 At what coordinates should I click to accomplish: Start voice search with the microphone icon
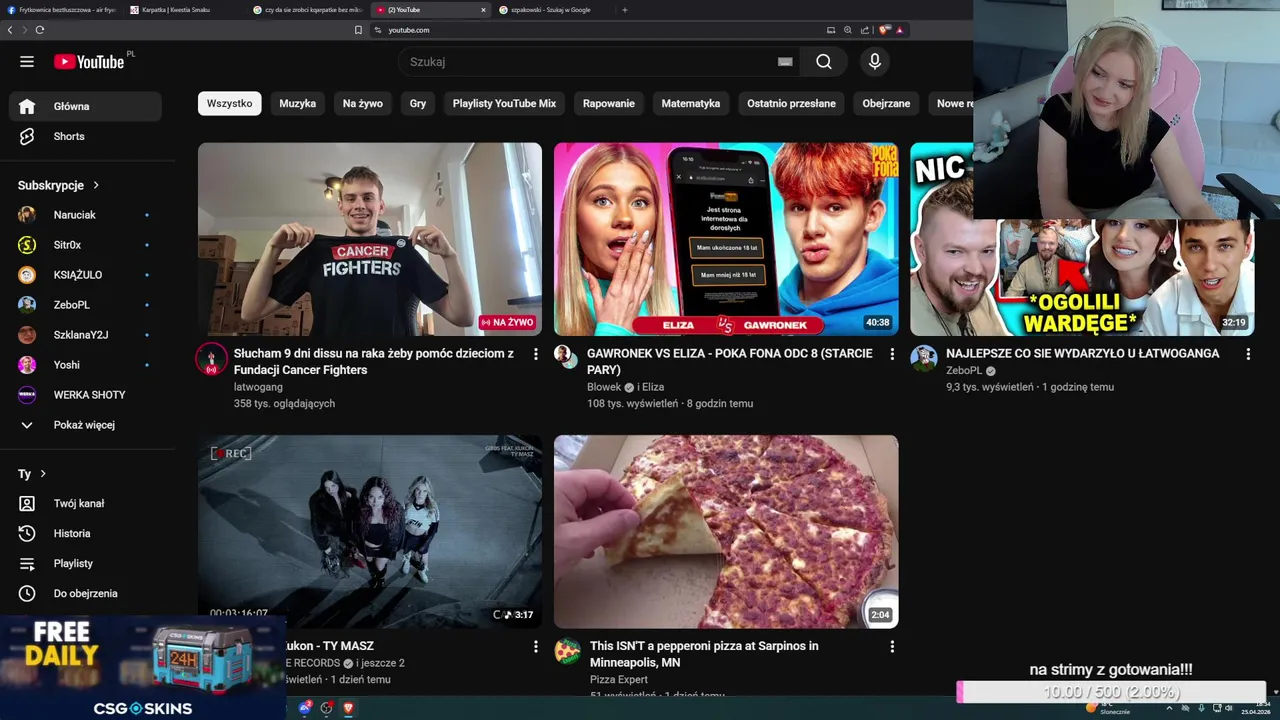pyautogui.click(x=875, y=62)
